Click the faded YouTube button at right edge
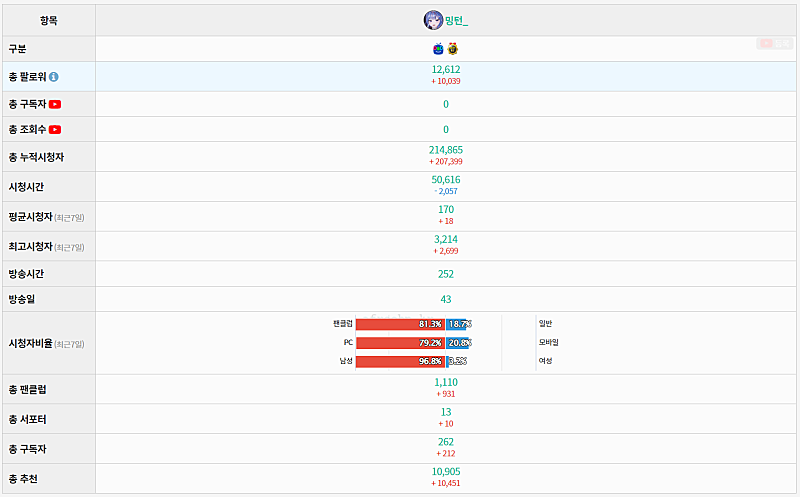The height and width of the screenshot is (497, 800). (774, 44)
